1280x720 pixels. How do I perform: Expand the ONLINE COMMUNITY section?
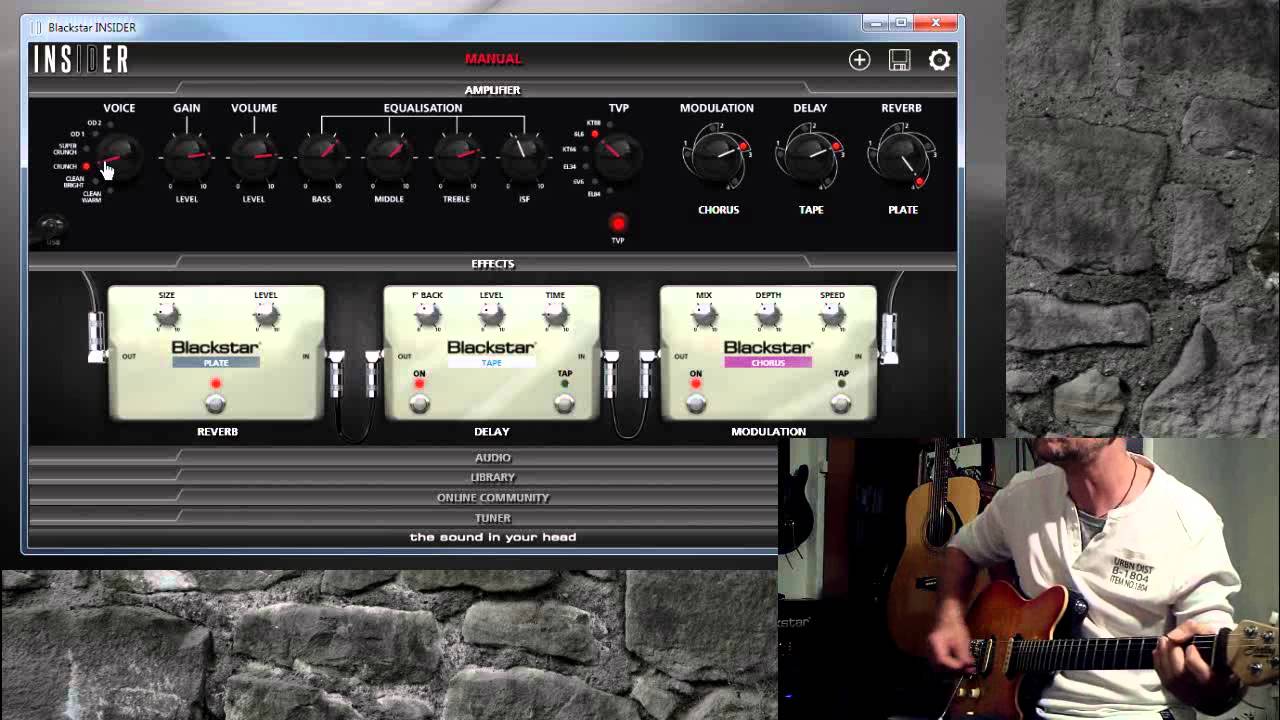492,498
